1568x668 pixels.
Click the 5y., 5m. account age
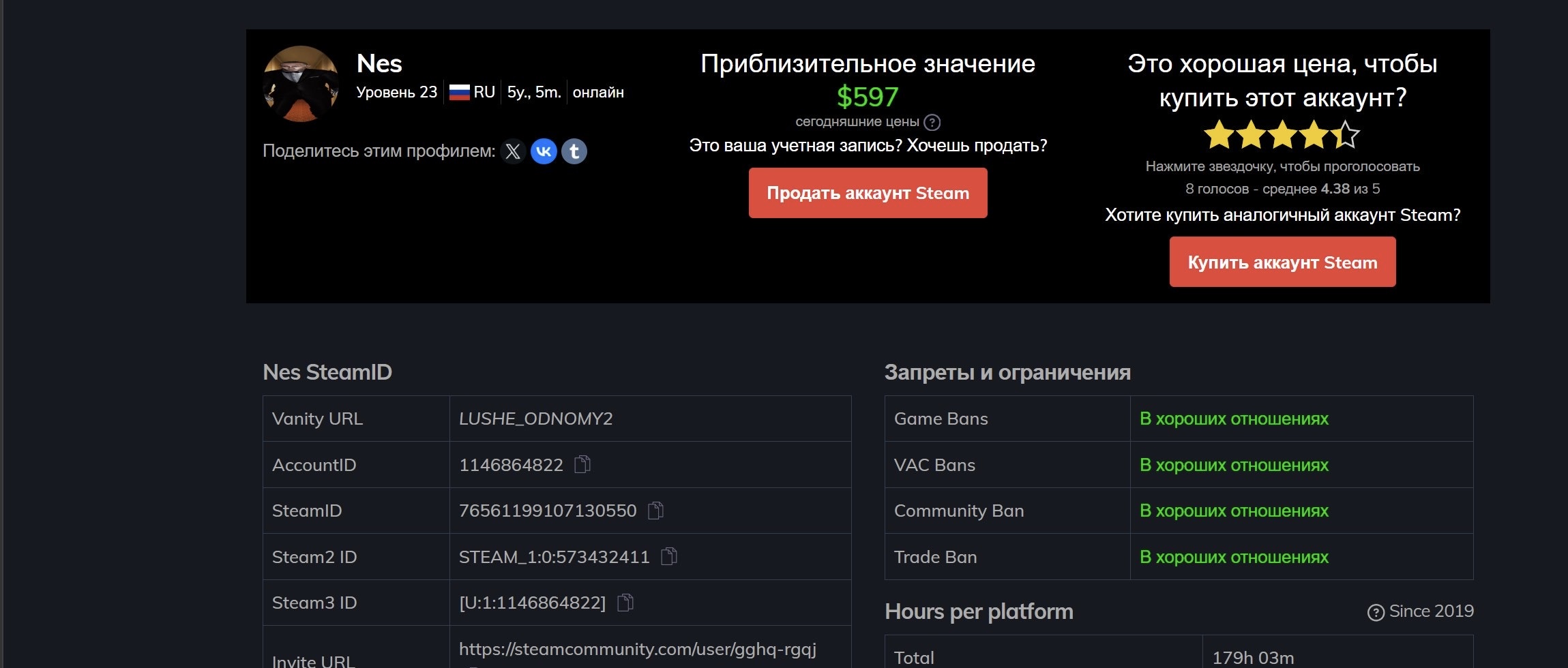click(x=534, y=92)
